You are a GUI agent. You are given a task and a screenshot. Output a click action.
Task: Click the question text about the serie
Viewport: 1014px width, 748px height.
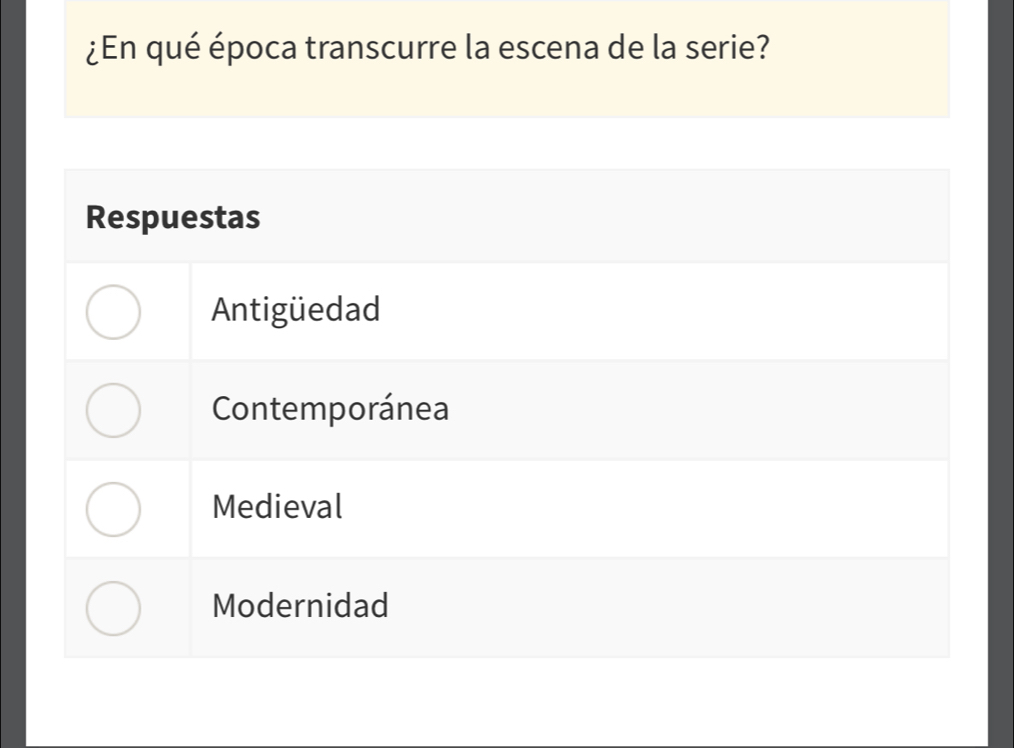419,48
